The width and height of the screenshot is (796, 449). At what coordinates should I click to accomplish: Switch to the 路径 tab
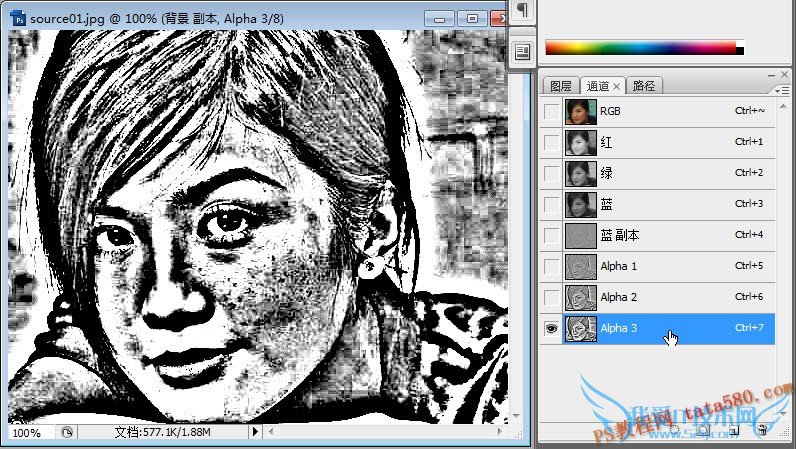645,86
